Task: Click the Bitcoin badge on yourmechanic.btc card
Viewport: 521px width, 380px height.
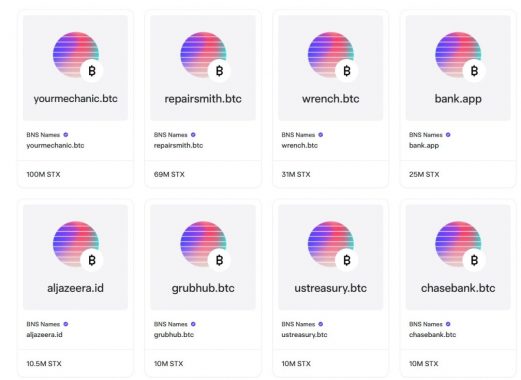Action: 92,71
